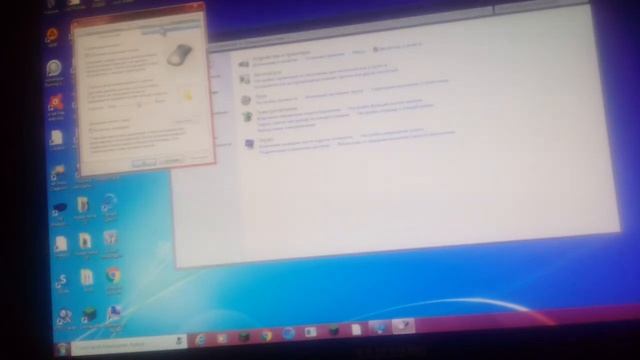Screen dimensions: 640x360
Task: Open the Devices and Printers heading link
Action: pos(281,55)
